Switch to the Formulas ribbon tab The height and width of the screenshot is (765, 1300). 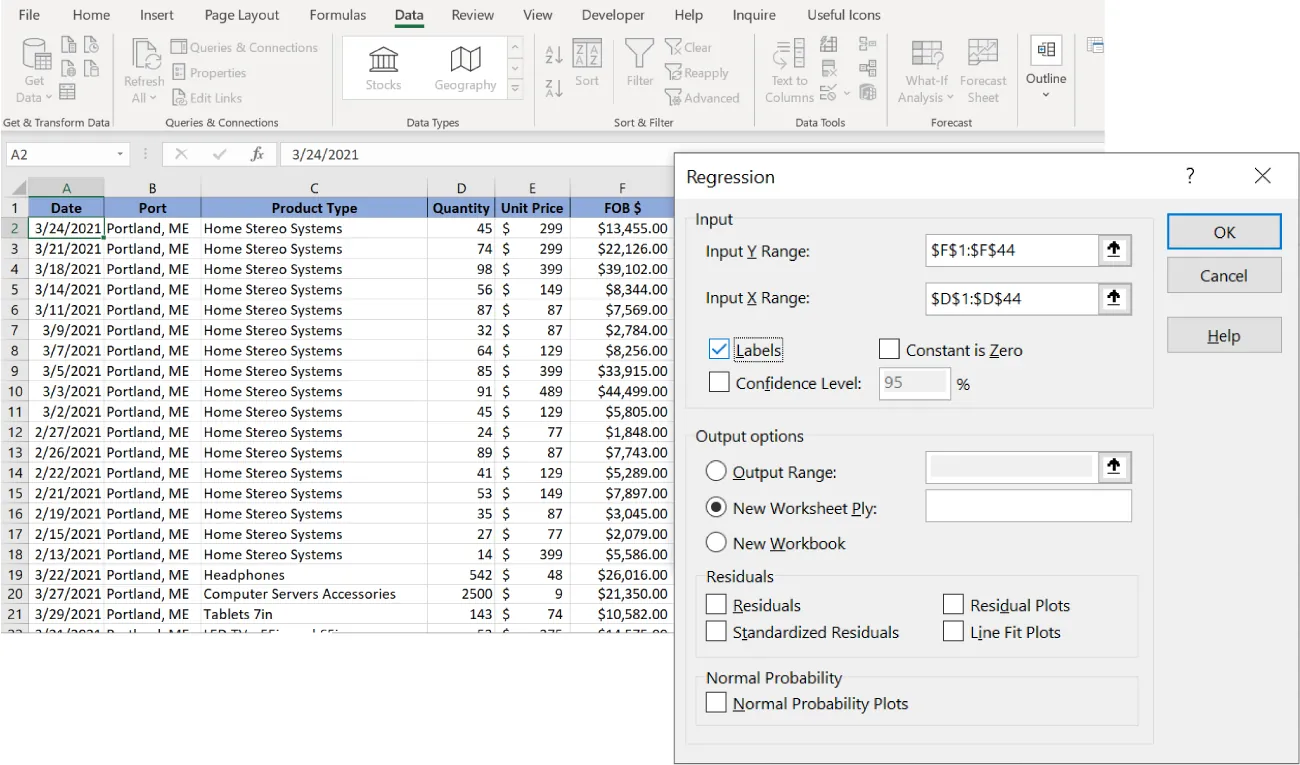pyautogui.click(x=337, y=15)
